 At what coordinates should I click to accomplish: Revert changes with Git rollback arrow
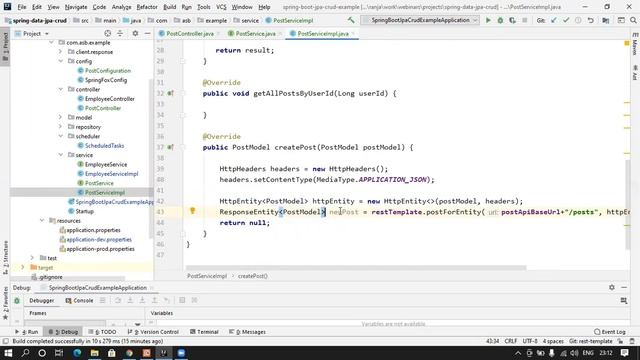pos(591,20)
